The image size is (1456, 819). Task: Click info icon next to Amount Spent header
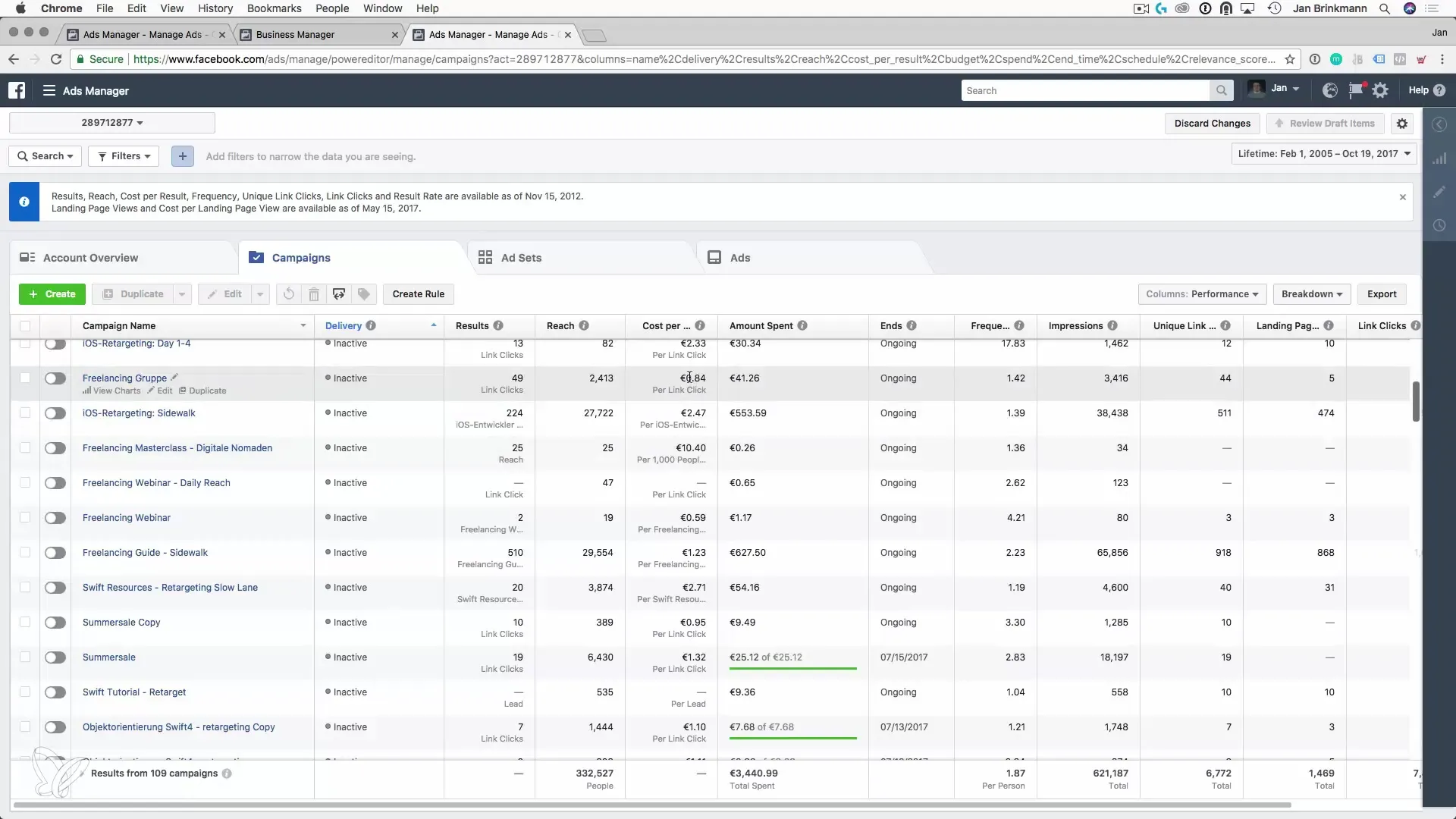tap(802, 325)
